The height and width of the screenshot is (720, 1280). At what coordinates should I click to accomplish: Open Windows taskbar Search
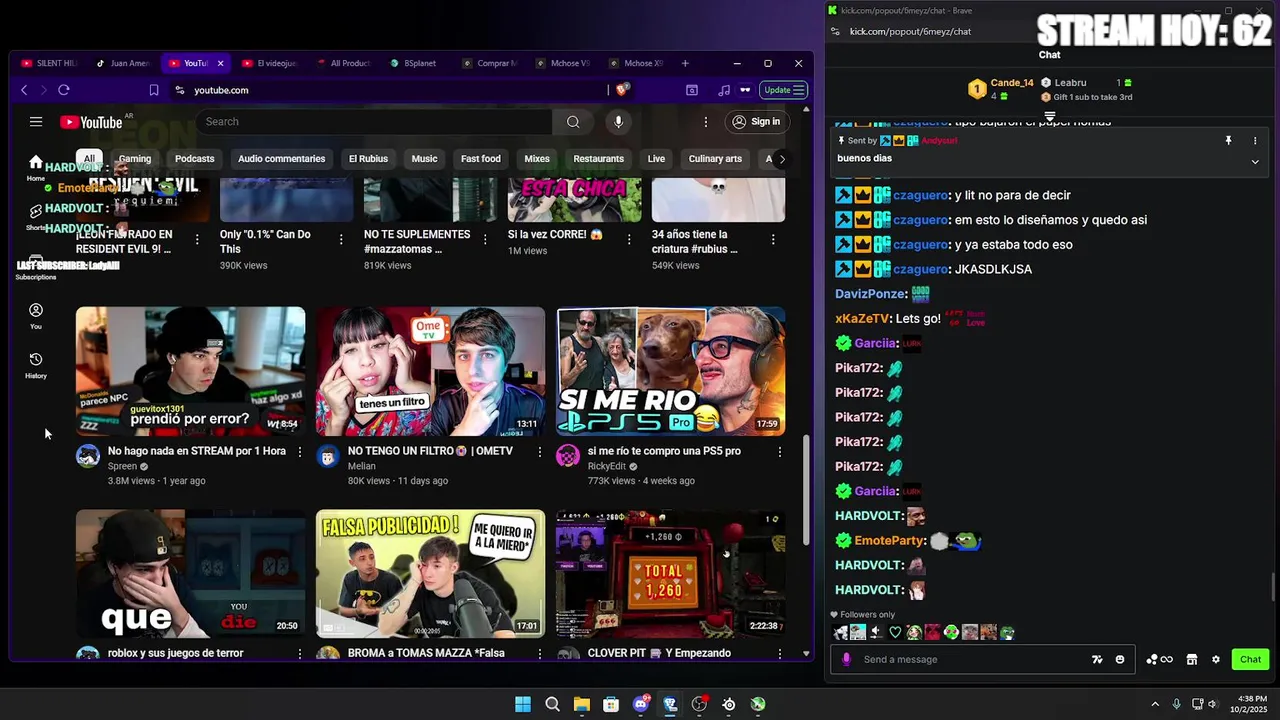pos(552,704)
